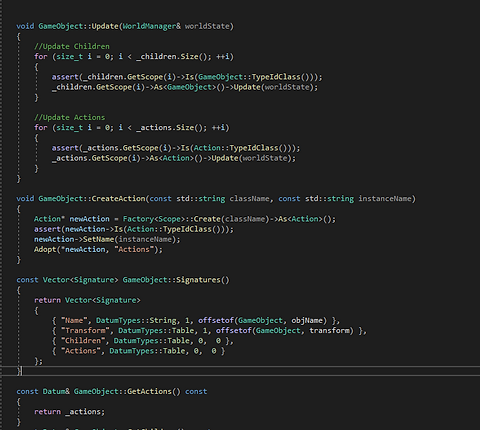Click the 'return Vector<Signature>' line

(x=87, y=300)
